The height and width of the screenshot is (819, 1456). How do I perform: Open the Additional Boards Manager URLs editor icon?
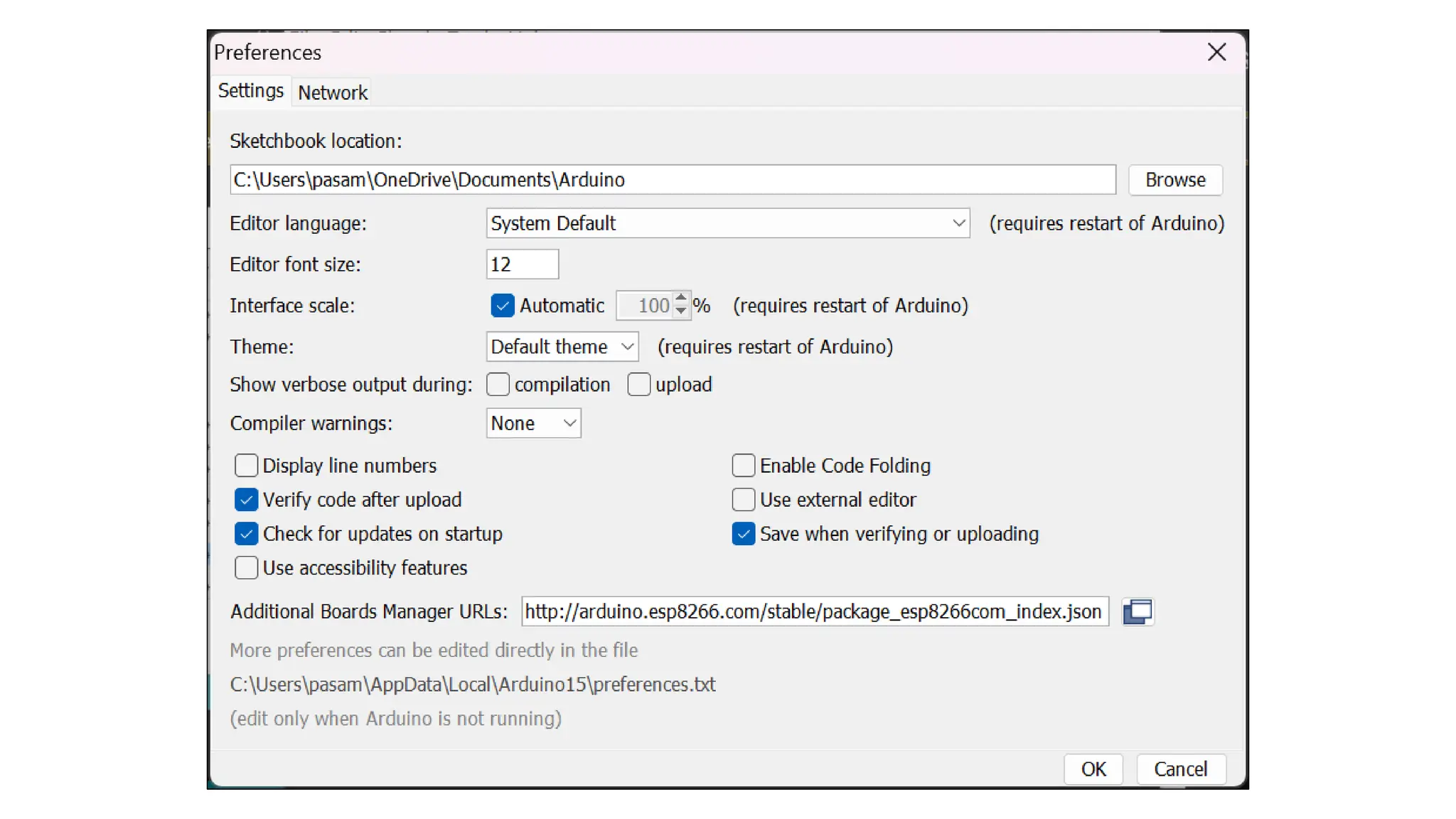[x=1137, y=611]
